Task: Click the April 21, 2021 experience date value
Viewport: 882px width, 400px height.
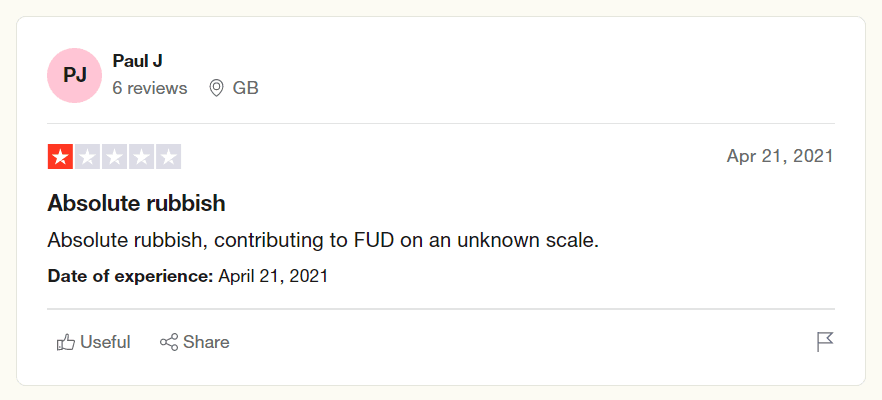Action: tap(273, 275)
